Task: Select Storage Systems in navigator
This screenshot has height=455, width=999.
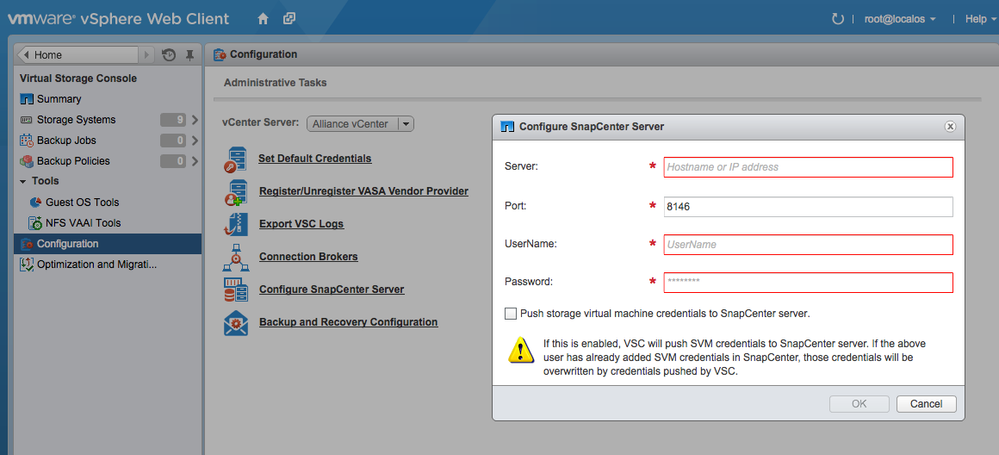Action: (76, 120)
